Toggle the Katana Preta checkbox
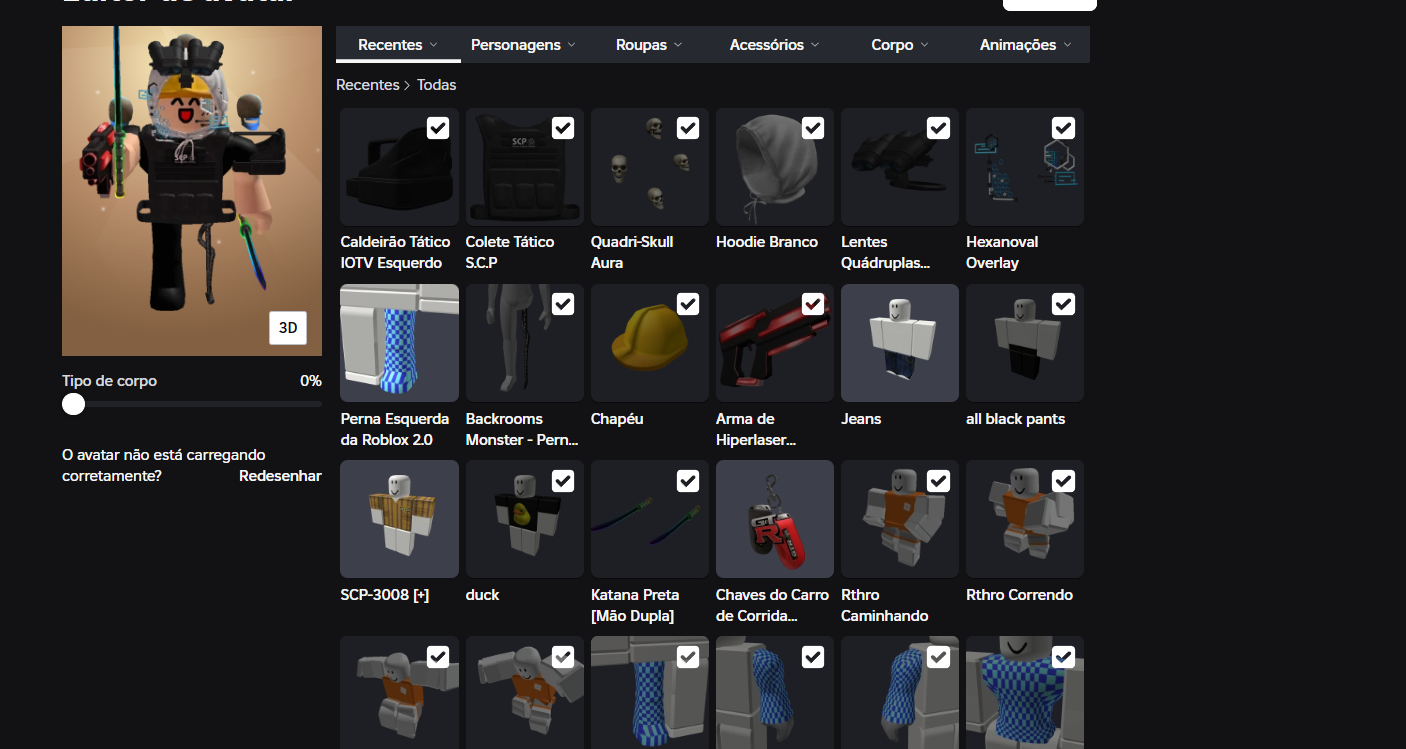This screenshot has height=749, width=1406. [688, 481]
